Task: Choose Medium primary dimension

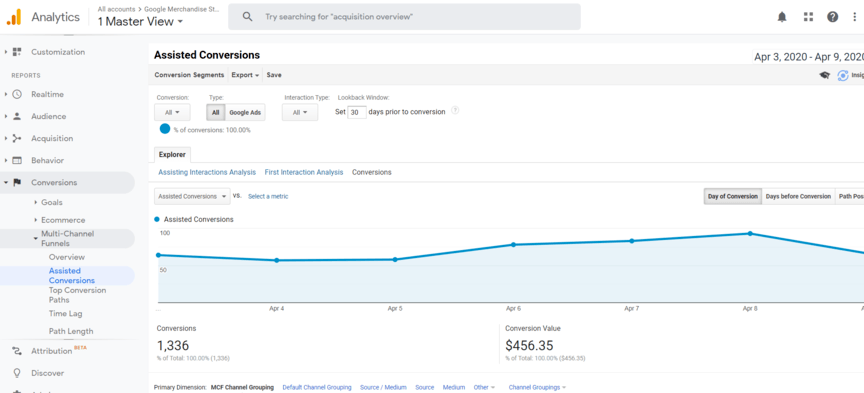Action: (x=454, y=387)
